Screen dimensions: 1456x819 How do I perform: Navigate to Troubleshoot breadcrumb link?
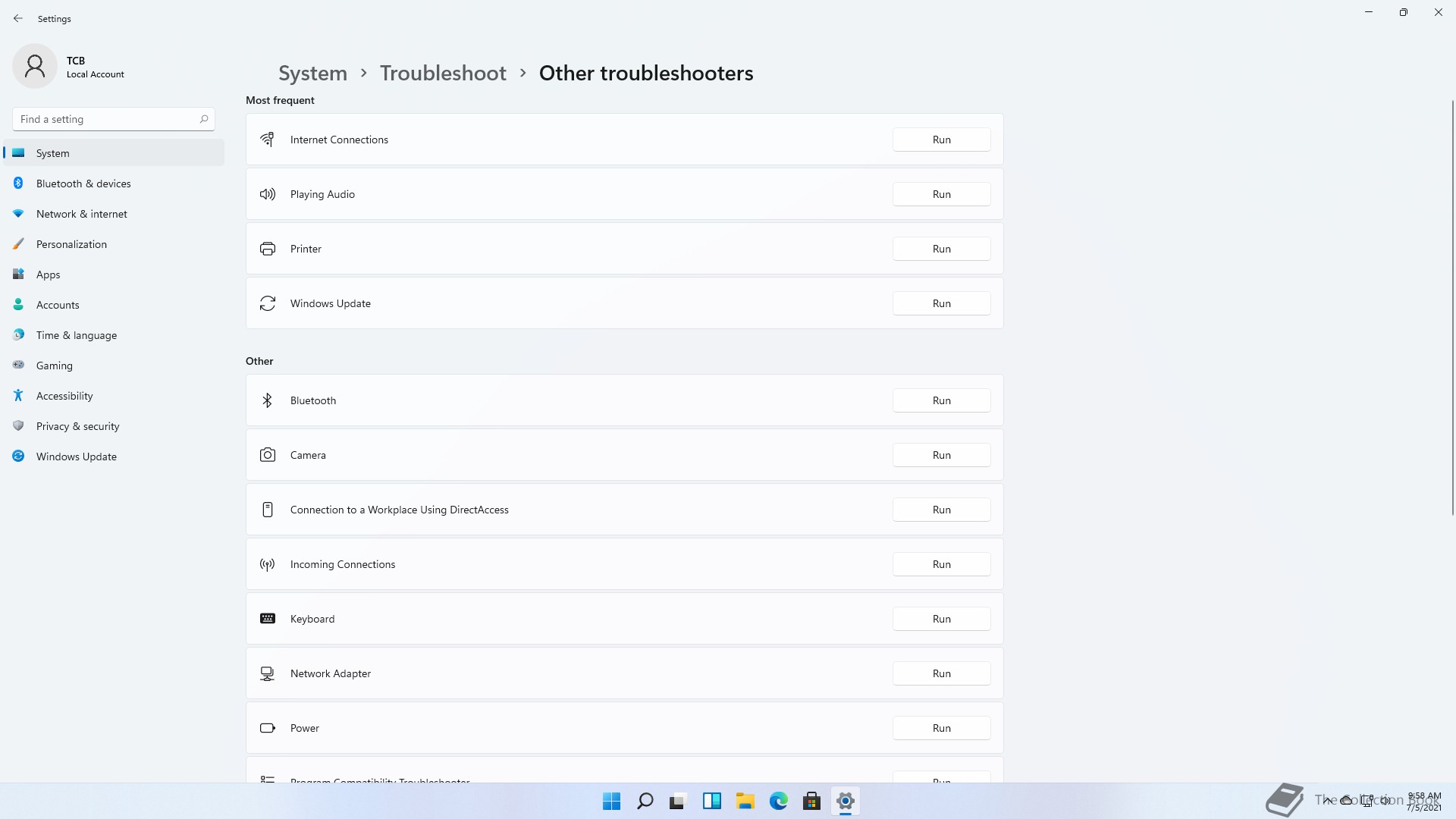(x=443, y=73)
